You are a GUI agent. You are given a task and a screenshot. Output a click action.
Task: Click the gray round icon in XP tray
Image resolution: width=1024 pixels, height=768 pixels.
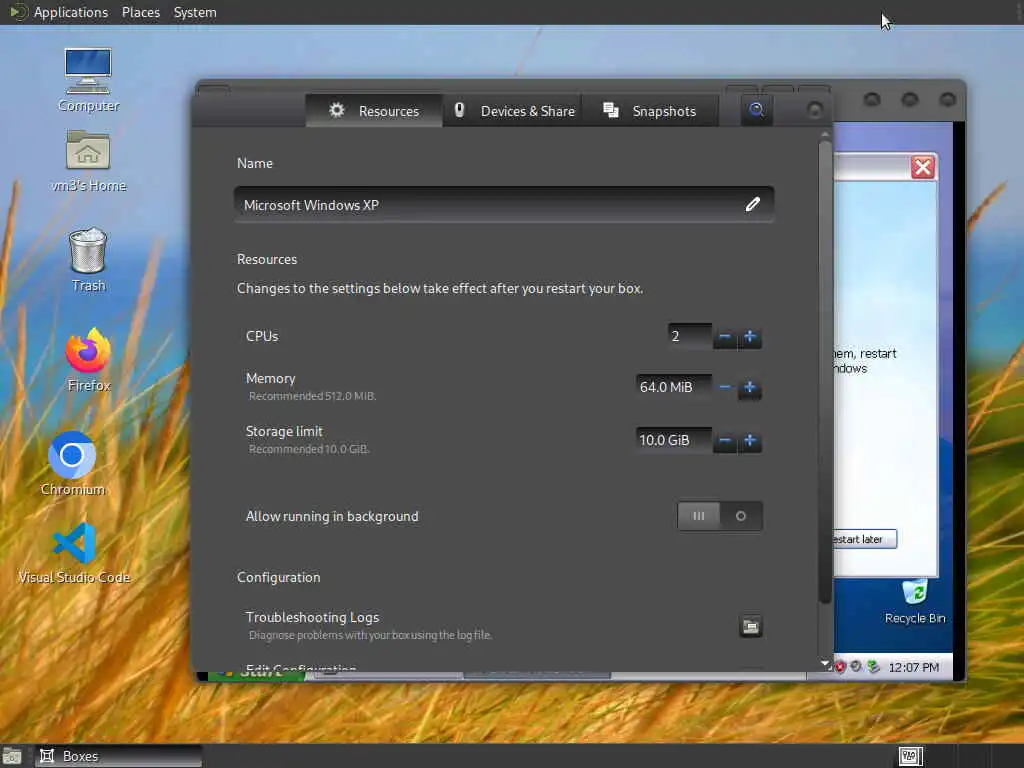[x=856, y=667]
